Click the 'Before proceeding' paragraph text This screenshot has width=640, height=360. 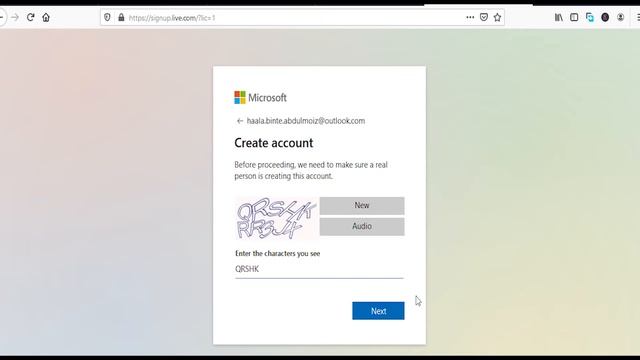coord(311,171)
